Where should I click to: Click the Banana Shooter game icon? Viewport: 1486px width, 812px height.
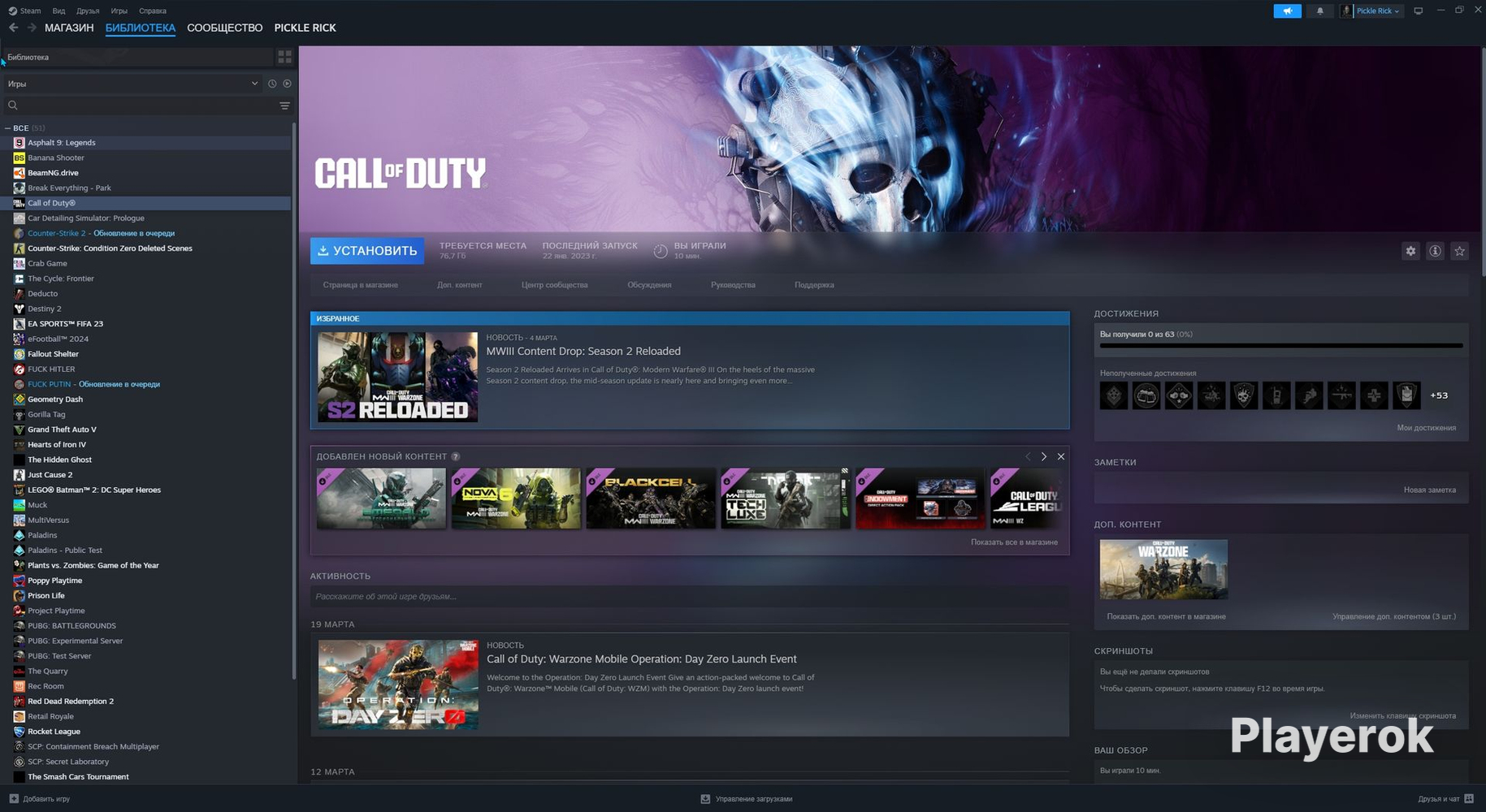pyautogui.click(x=19, y=158)
